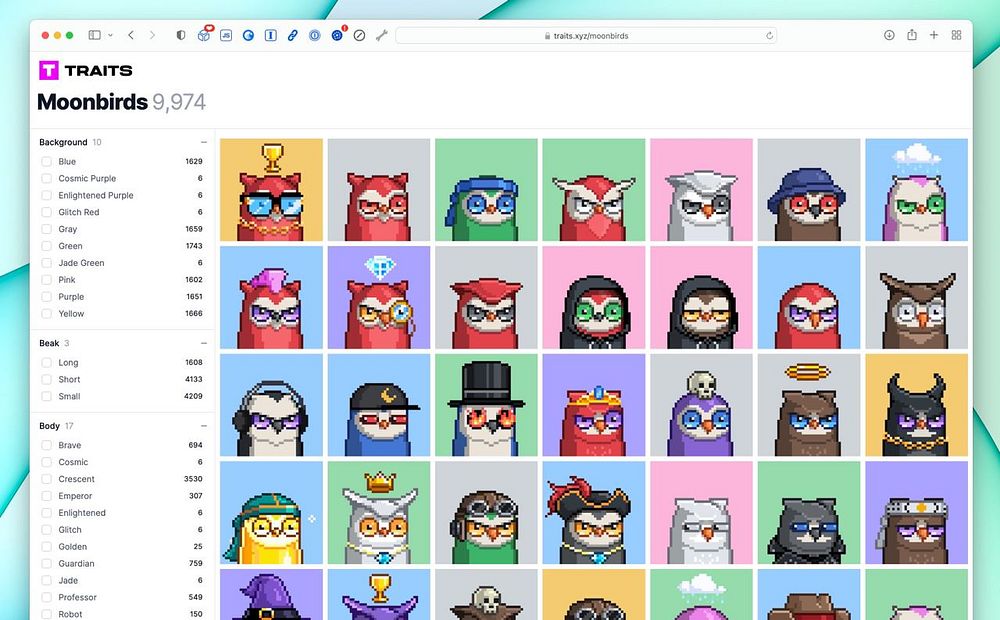Click the Moonbirds collection title
The width and height of the screenshot is (1000, 620).
point(92,102)
